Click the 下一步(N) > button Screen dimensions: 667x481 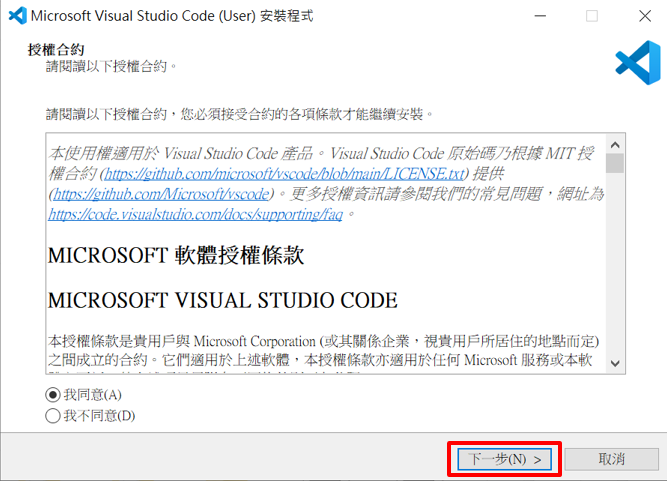505,459
